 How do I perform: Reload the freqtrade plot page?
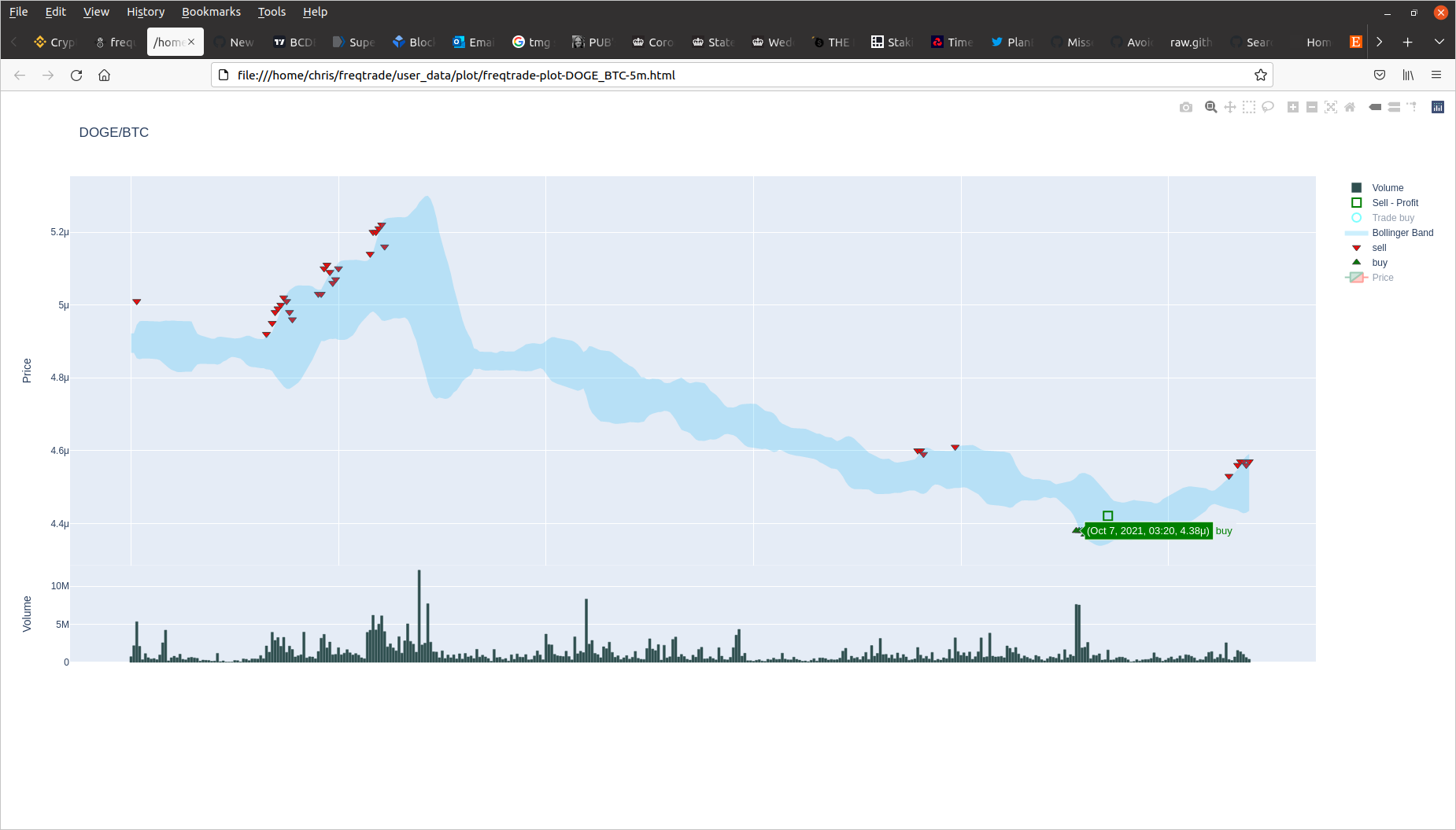click(x=76, y=75)
